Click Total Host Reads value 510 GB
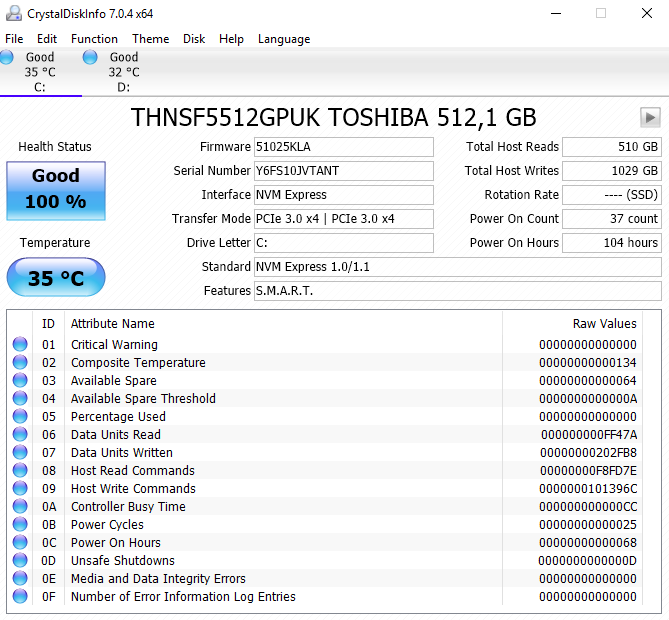Screen dimensions: 669x620 pyautogui.click(x=612, y=147)
